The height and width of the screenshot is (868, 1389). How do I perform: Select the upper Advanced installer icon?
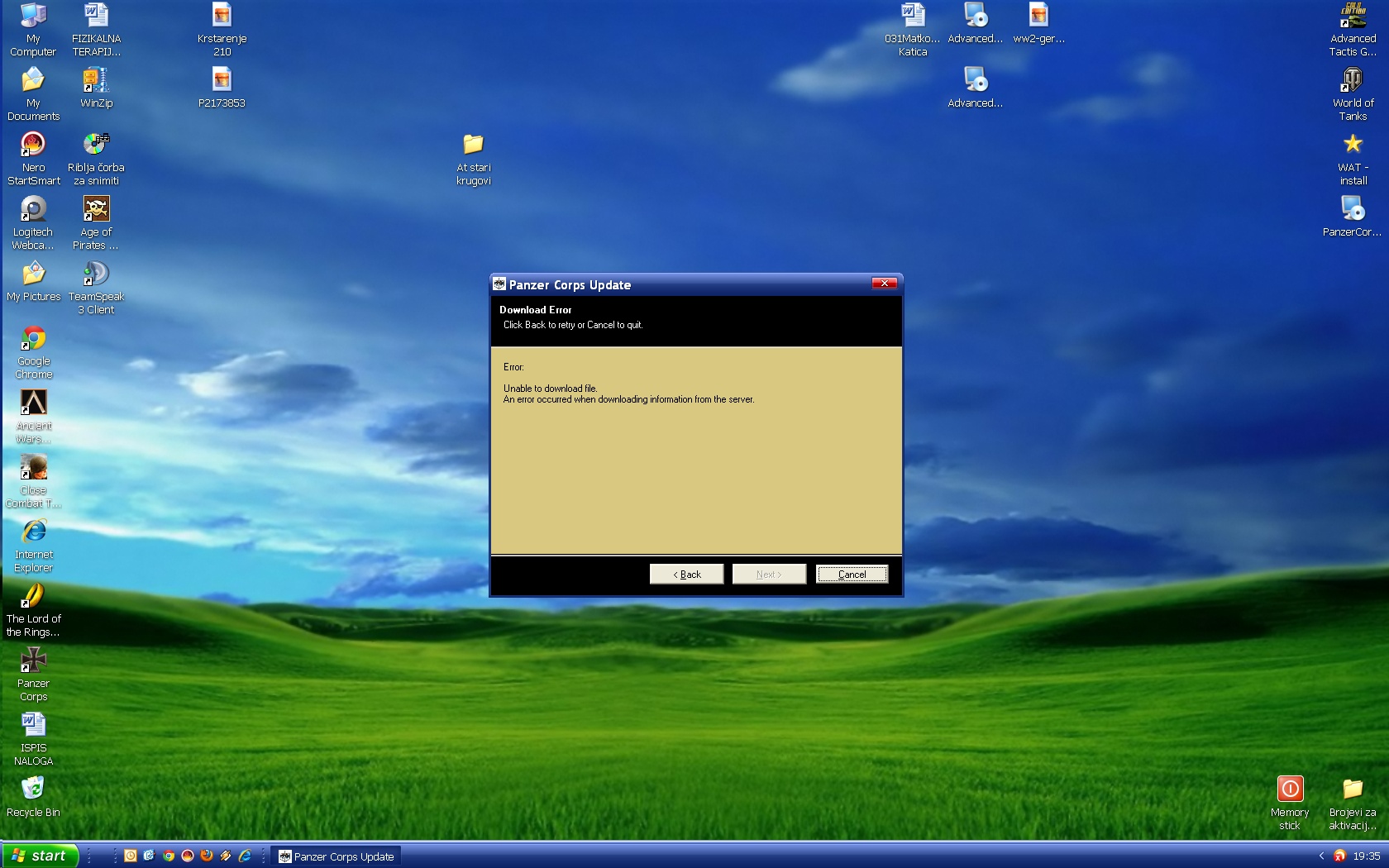pyautogui.click(x=976, y=23)
